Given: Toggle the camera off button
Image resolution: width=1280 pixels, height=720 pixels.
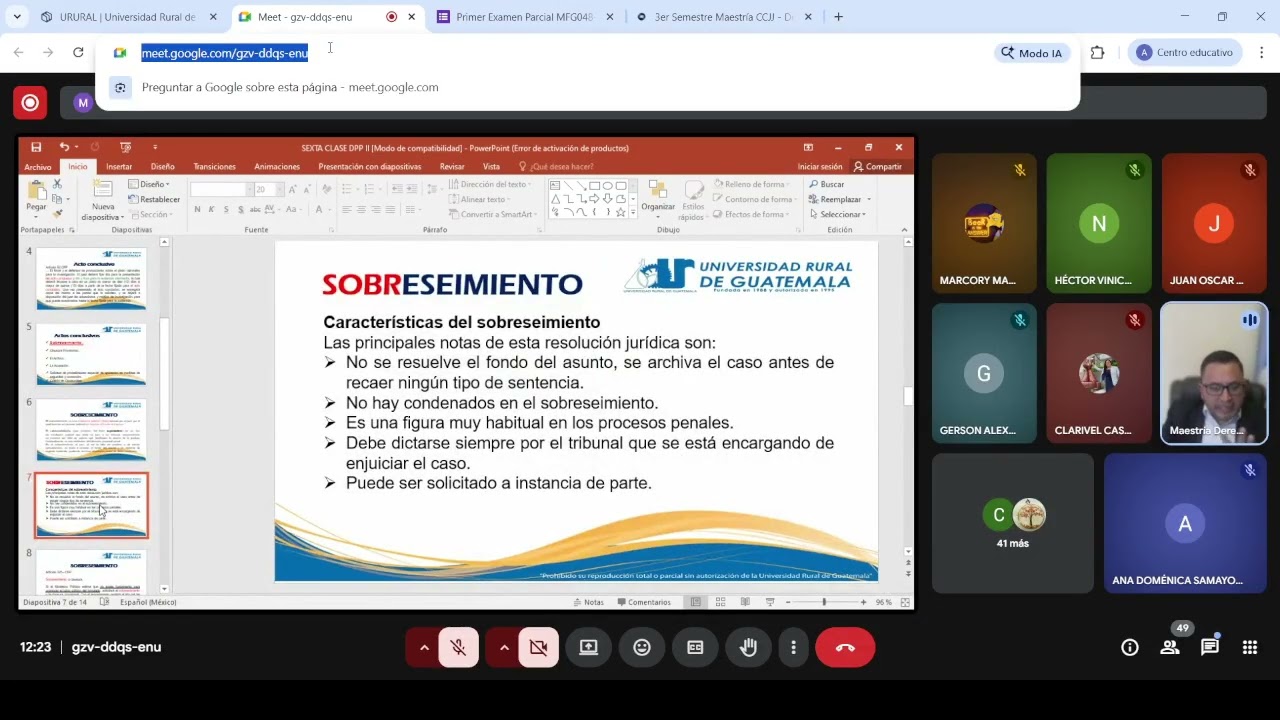Looking at the screenshot, I should [x=538, y=647].
